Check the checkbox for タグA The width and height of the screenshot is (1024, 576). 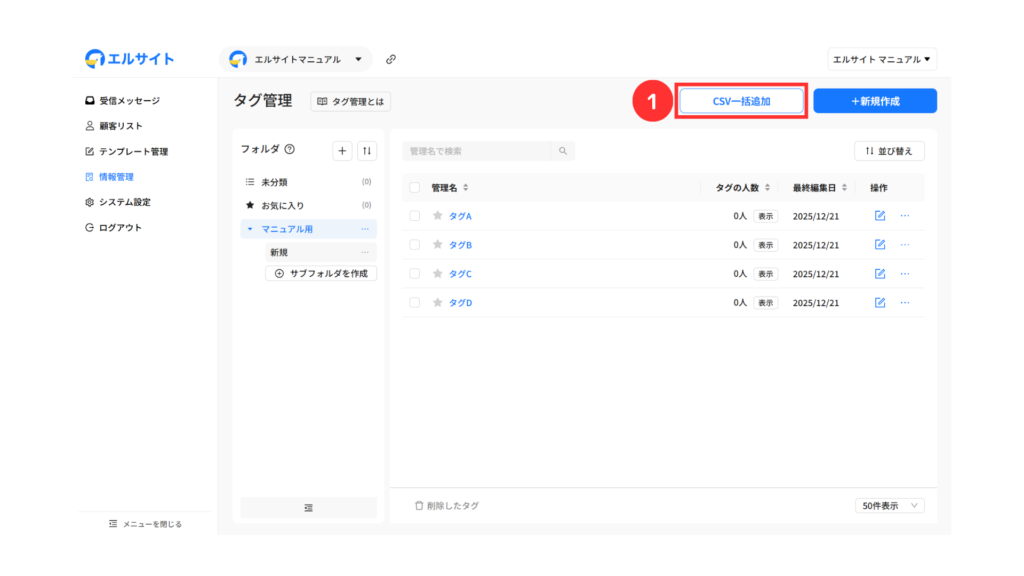[415, 216]
